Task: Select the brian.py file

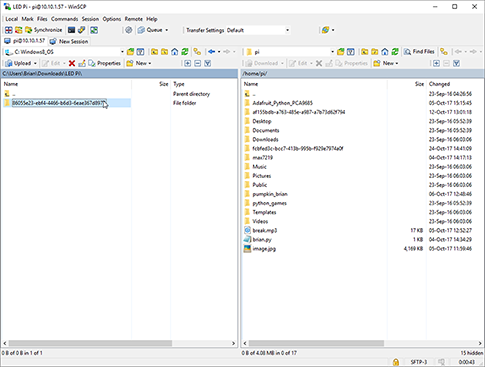Action: pyautogui.click(x=262, y=239)
